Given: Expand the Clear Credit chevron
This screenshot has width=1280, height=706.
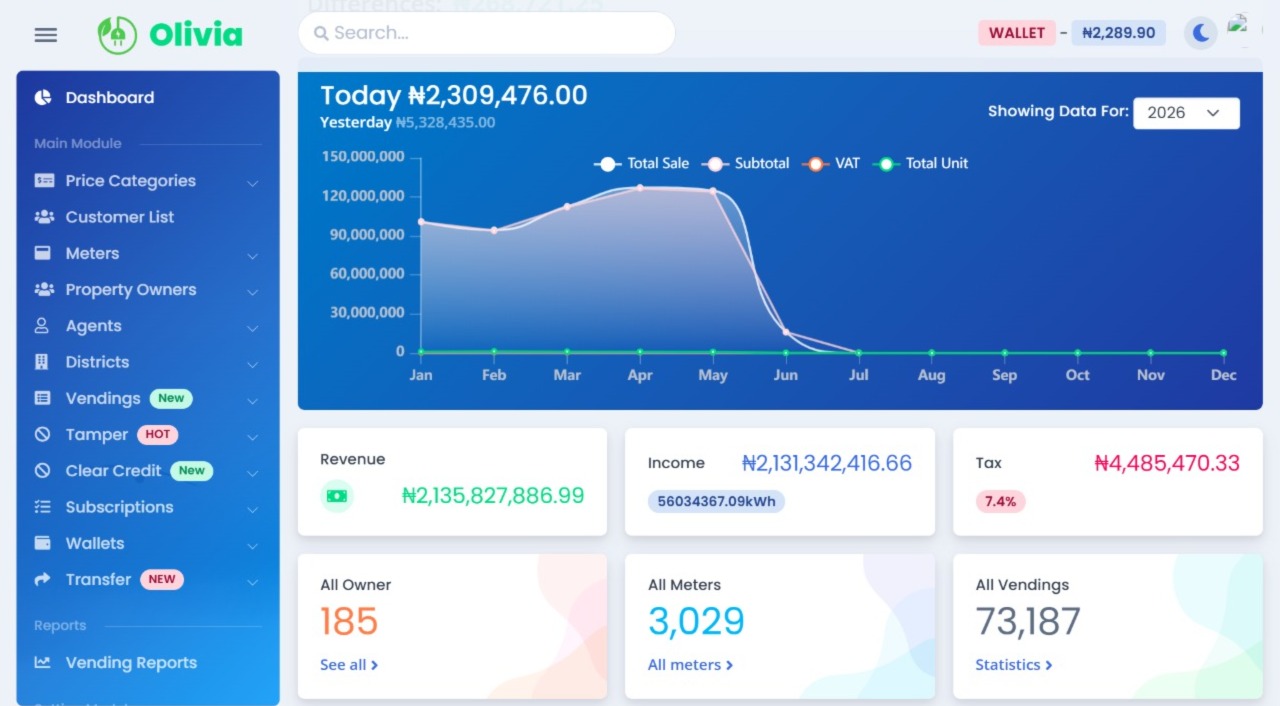Looking at the screenshot, I should 252,472.
